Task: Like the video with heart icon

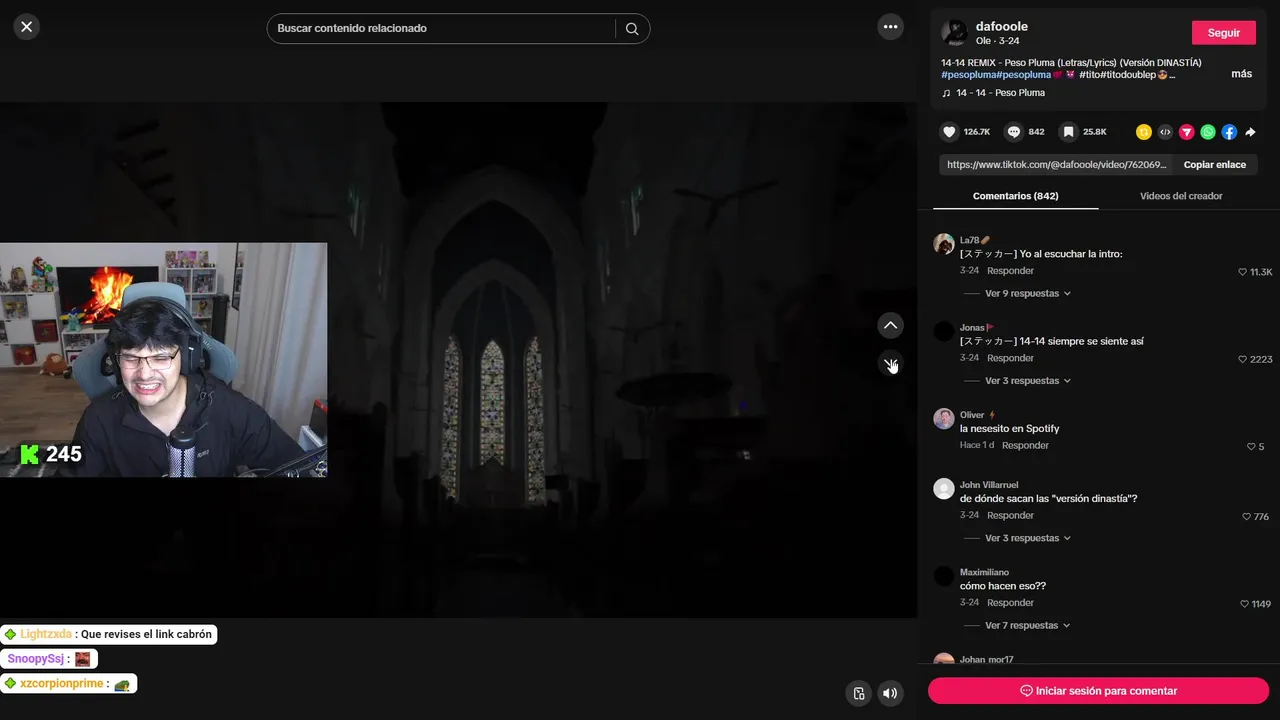Action: click(948, 132)
